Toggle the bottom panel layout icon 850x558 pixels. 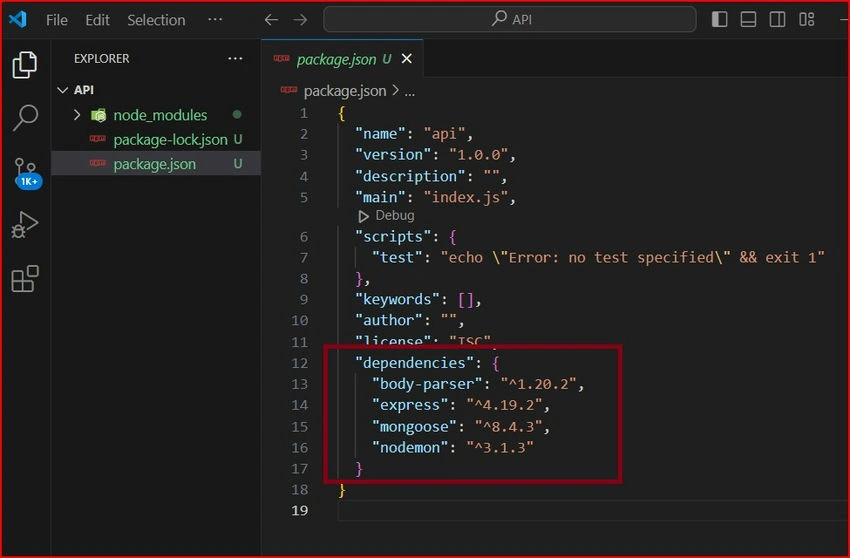point(748,20)
